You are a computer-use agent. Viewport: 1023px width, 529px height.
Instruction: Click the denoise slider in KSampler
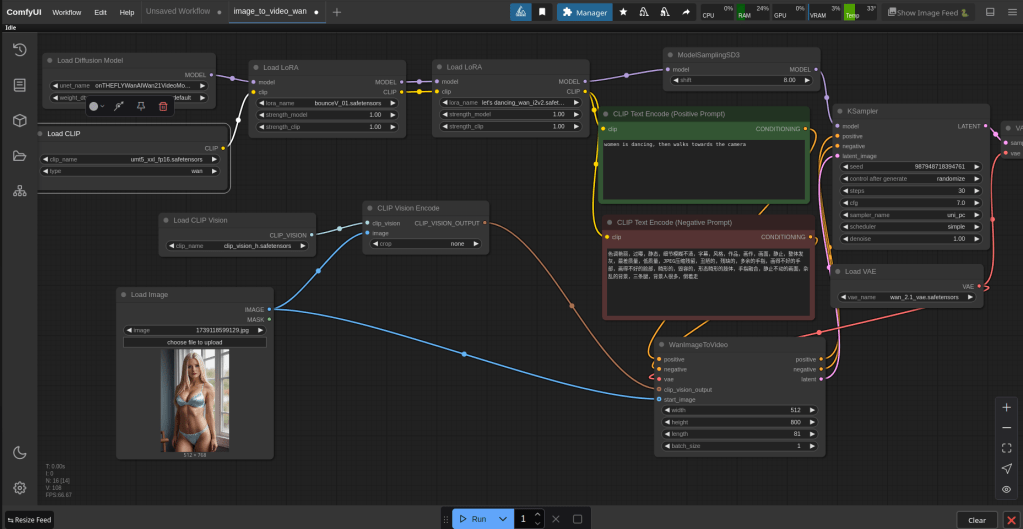(x=910, y=239)
